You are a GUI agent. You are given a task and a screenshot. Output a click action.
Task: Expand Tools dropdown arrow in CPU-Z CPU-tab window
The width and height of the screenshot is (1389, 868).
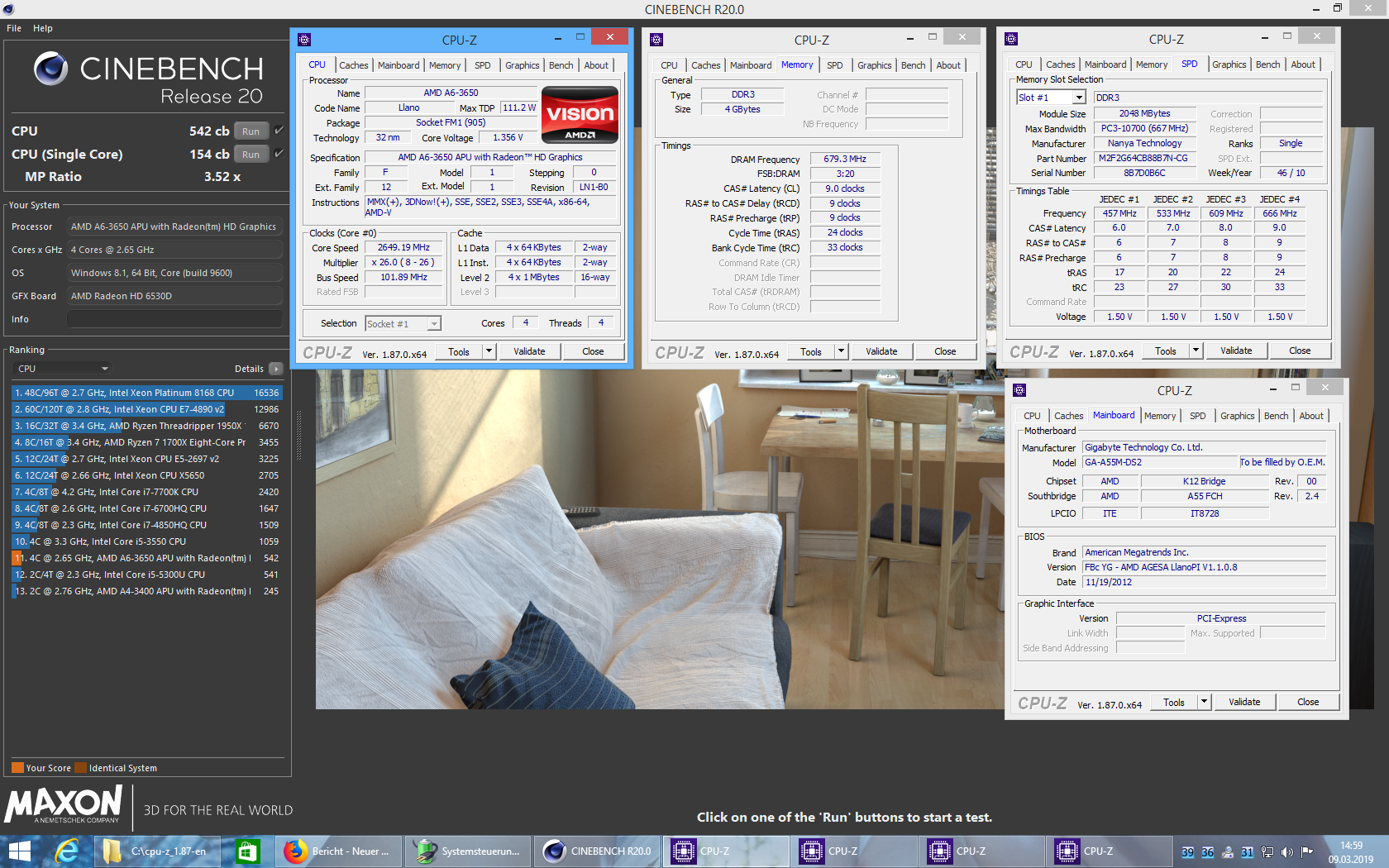click(x=489, y=351)
